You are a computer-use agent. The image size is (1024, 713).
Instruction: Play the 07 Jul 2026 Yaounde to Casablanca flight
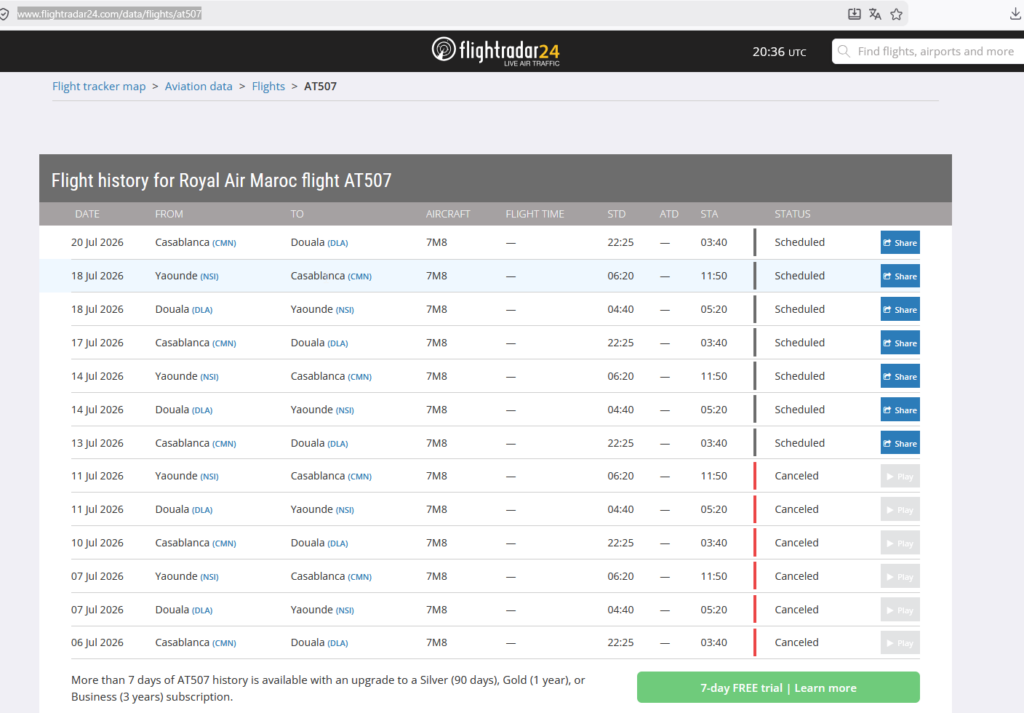[x=900, y=577]
